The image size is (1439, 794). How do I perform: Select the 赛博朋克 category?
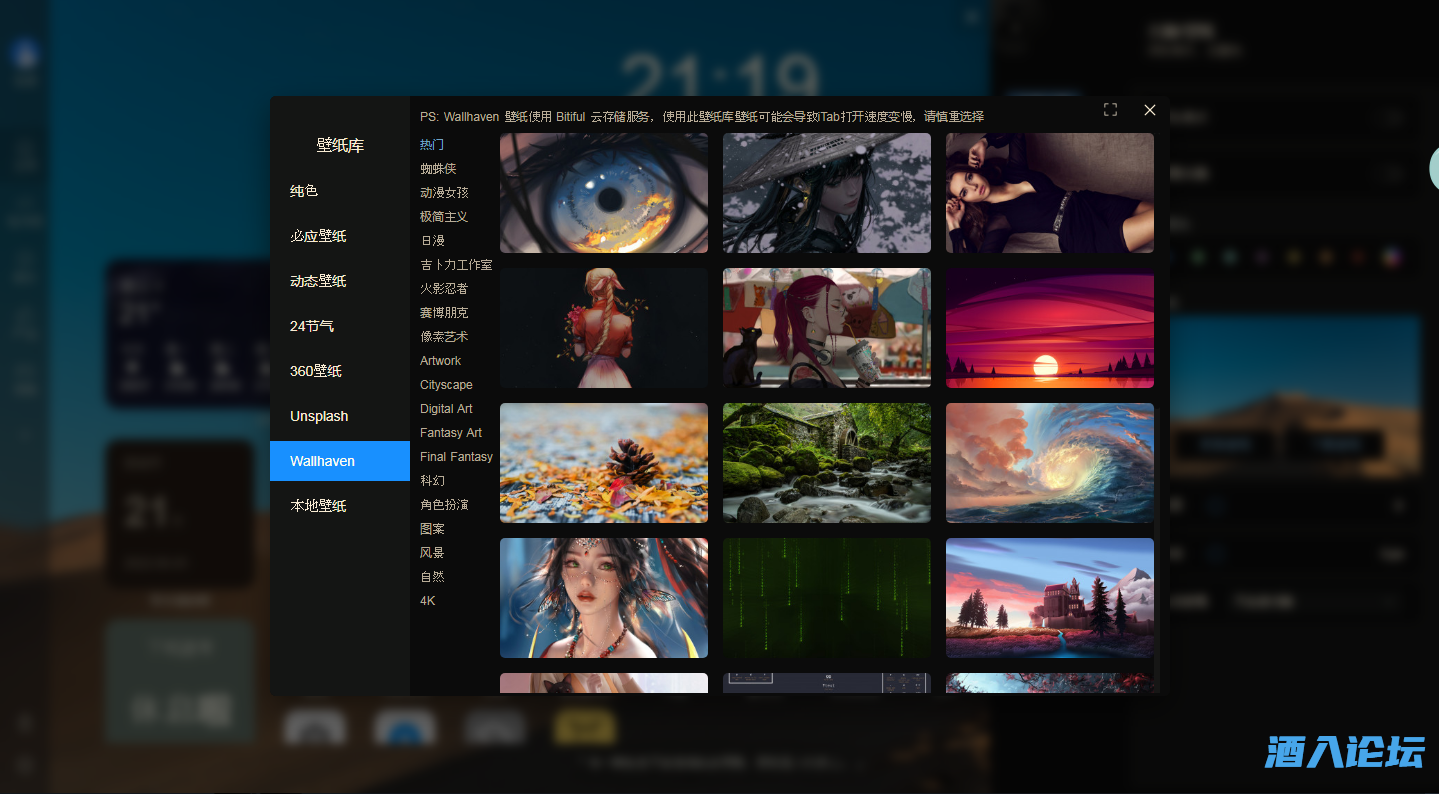coord(444,313)
